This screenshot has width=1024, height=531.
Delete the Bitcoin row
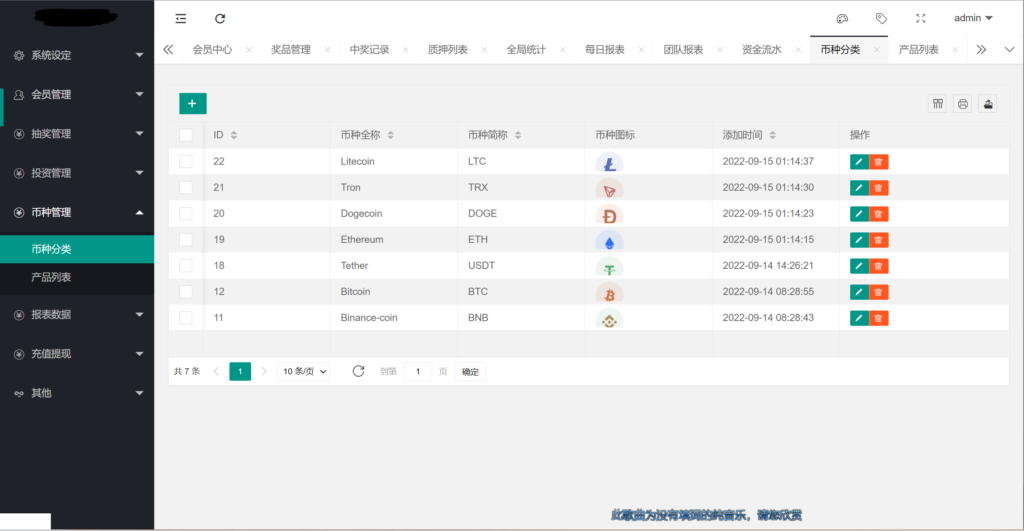tap(878, 292)
